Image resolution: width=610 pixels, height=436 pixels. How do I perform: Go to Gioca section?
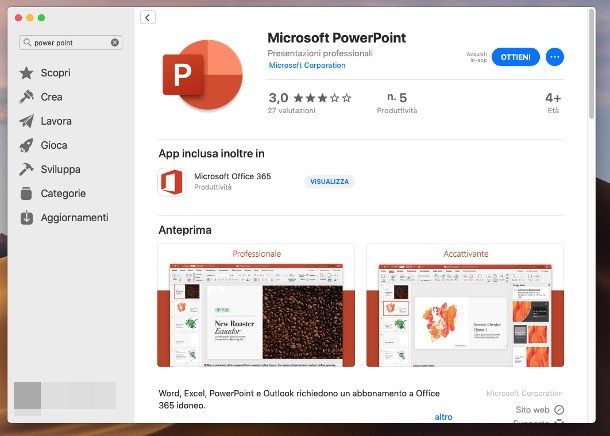[54, 145]
